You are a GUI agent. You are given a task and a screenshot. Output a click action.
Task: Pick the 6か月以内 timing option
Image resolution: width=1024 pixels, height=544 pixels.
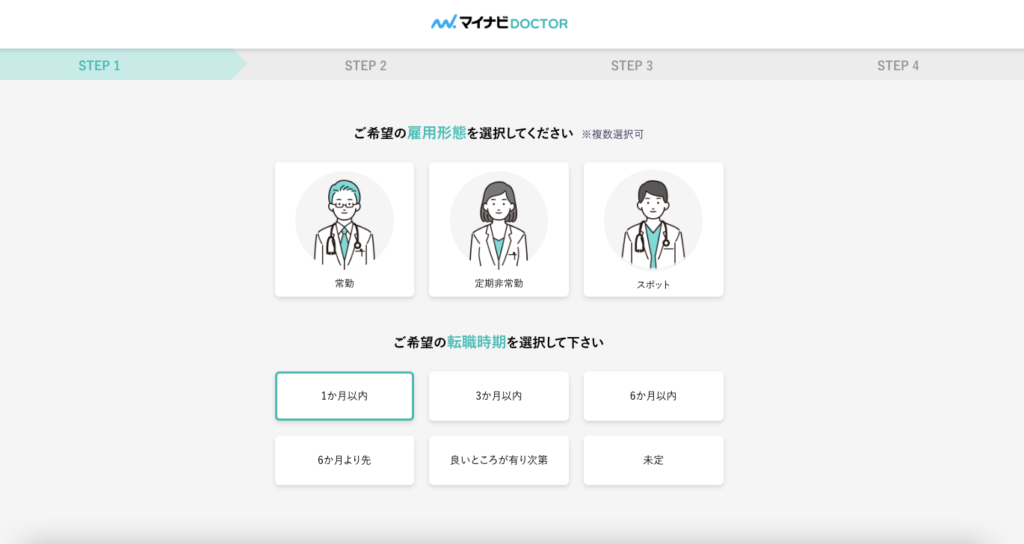click(653, 396)
